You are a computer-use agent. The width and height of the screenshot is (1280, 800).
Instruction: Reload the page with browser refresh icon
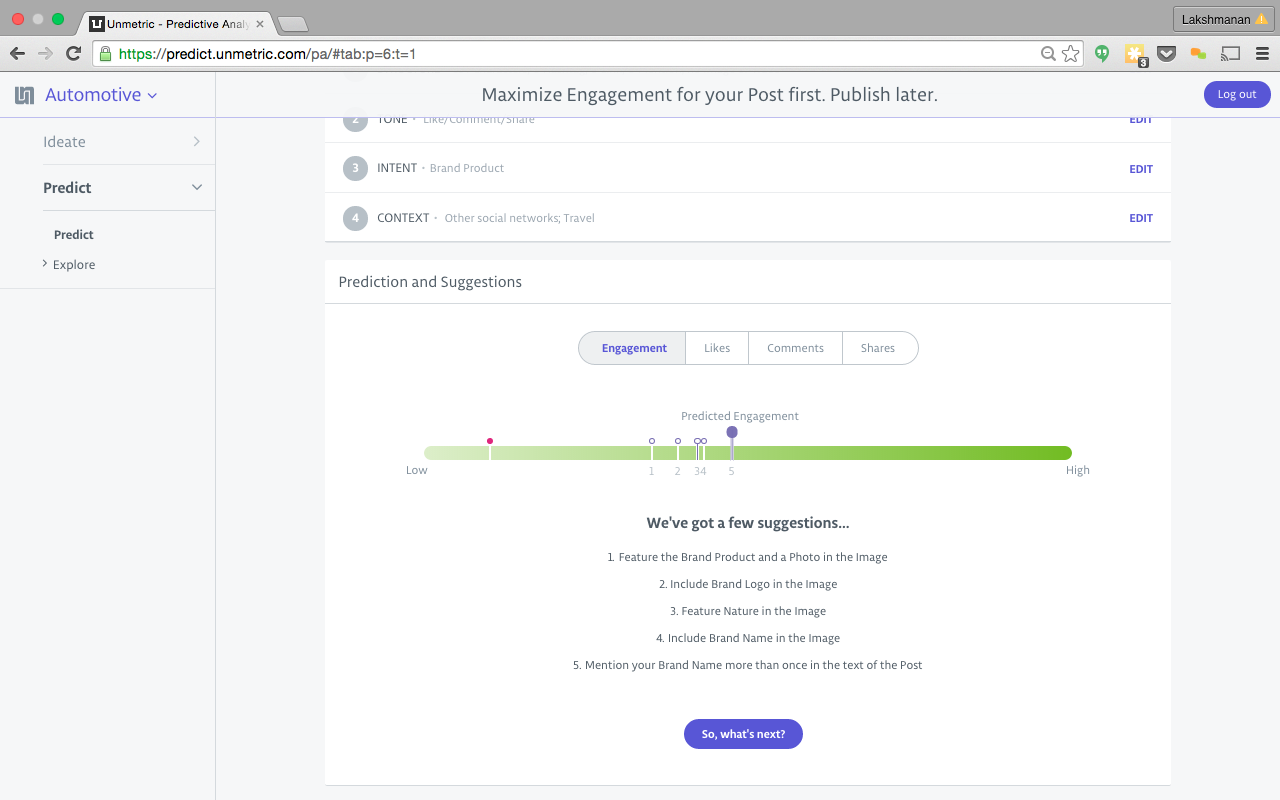pyautogui.click(x=73, y=54)
